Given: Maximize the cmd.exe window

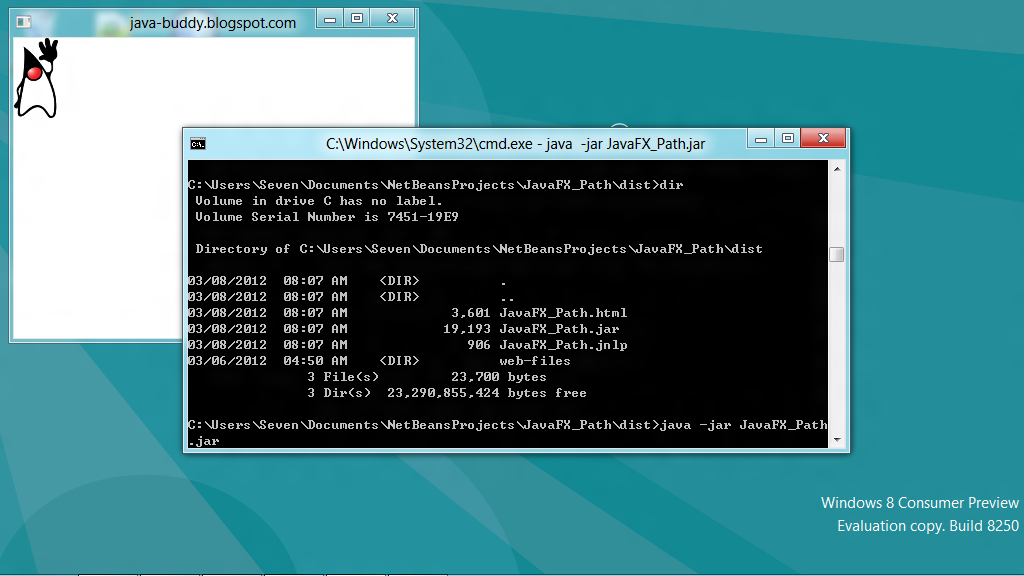Looking at the screenshot, I should pos(788,138).
